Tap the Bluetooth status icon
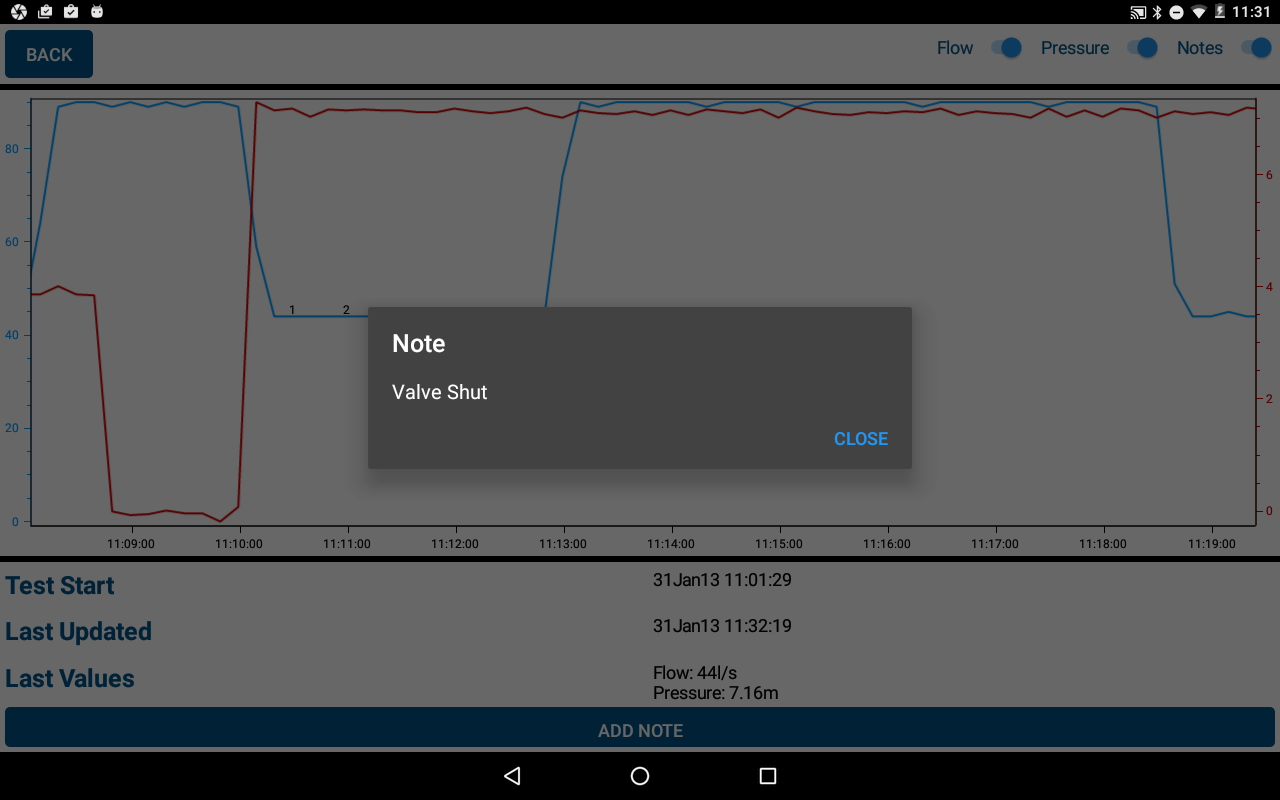 (x=1157, y=12)
